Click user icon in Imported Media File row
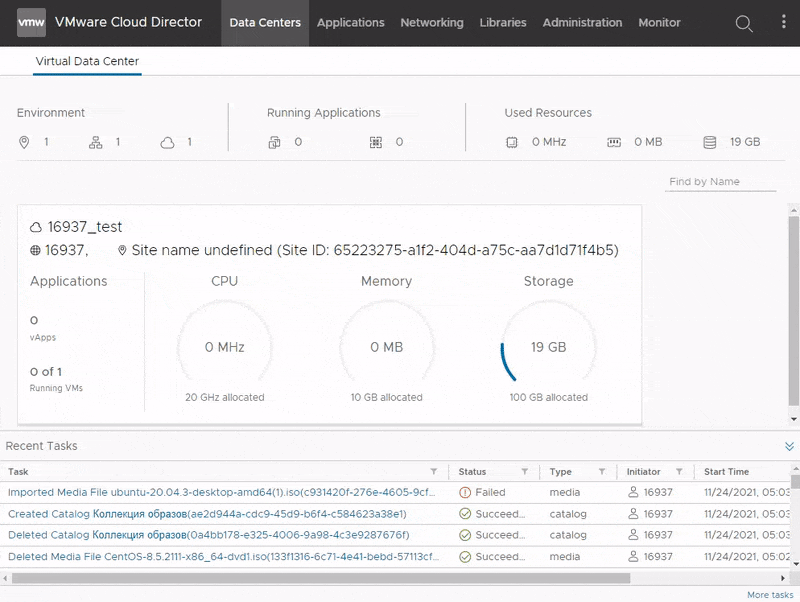This screenshot has height=602, width=800. click(x=633, y=492)
